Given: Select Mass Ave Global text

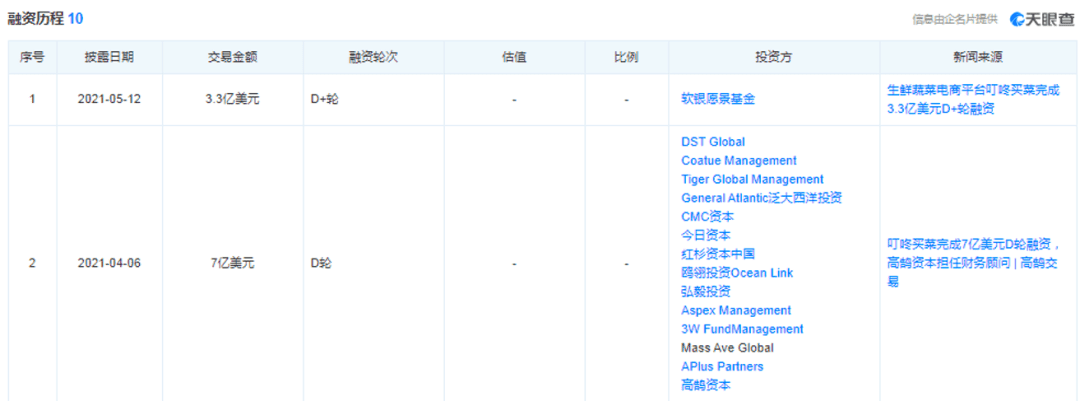Looking at the screenshot, I should click(727, 347).
